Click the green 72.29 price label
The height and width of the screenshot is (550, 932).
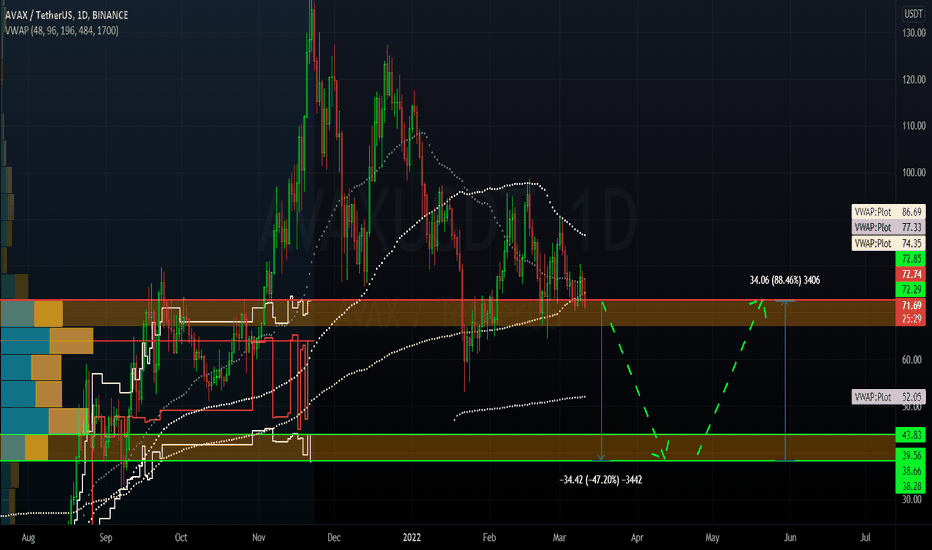911,290
